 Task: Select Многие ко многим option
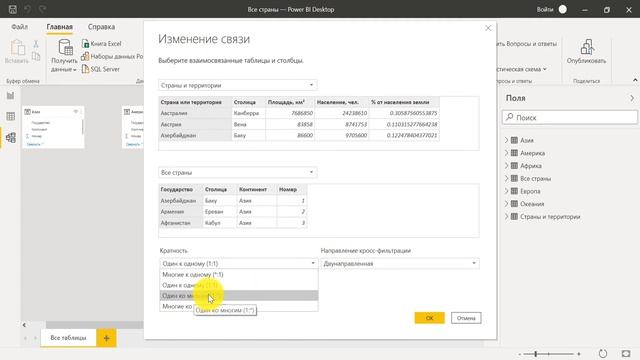tap(239, 306)
